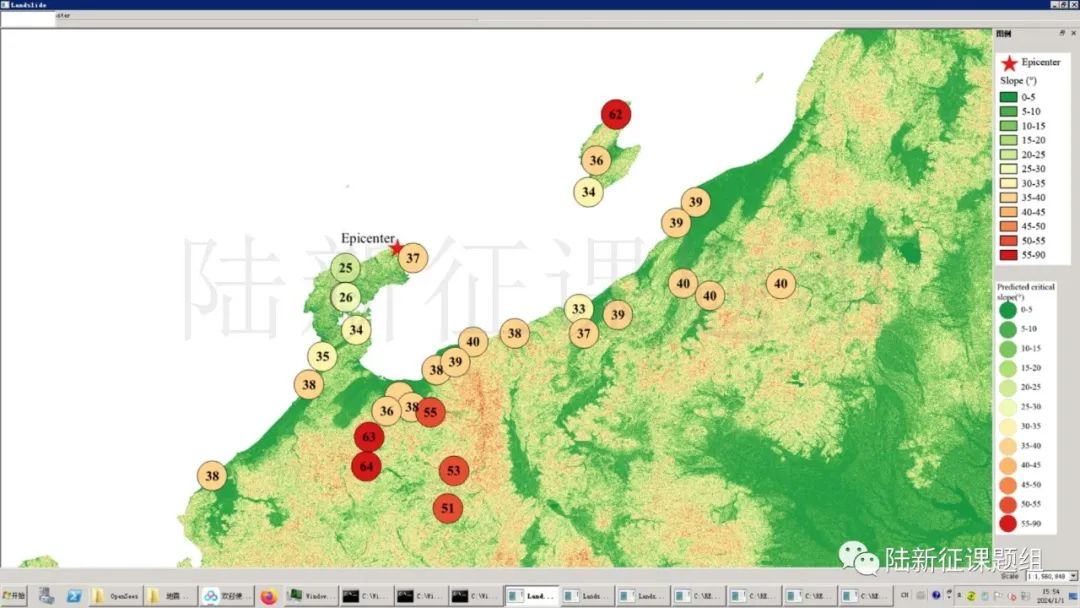Open the Scale dropdown in the status bar
This screenshot has height=608, width=1080.
(1072, 576)
